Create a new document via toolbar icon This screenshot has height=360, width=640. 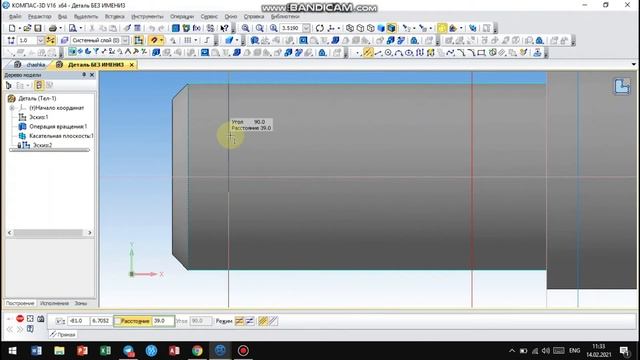pos(12,28)
